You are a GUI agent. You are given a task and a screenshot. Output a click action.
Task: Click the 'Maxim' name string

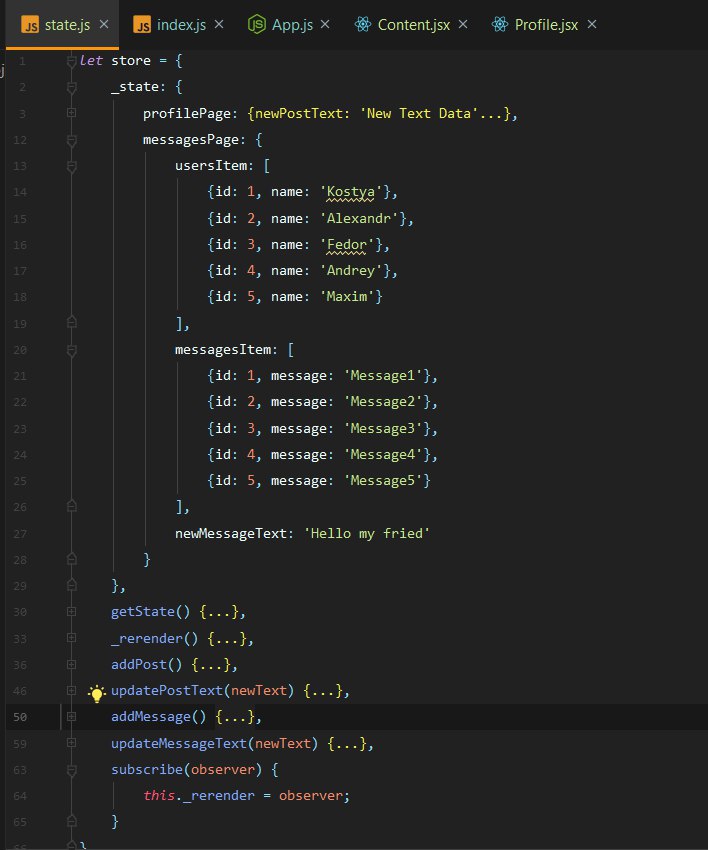point(347,297)
